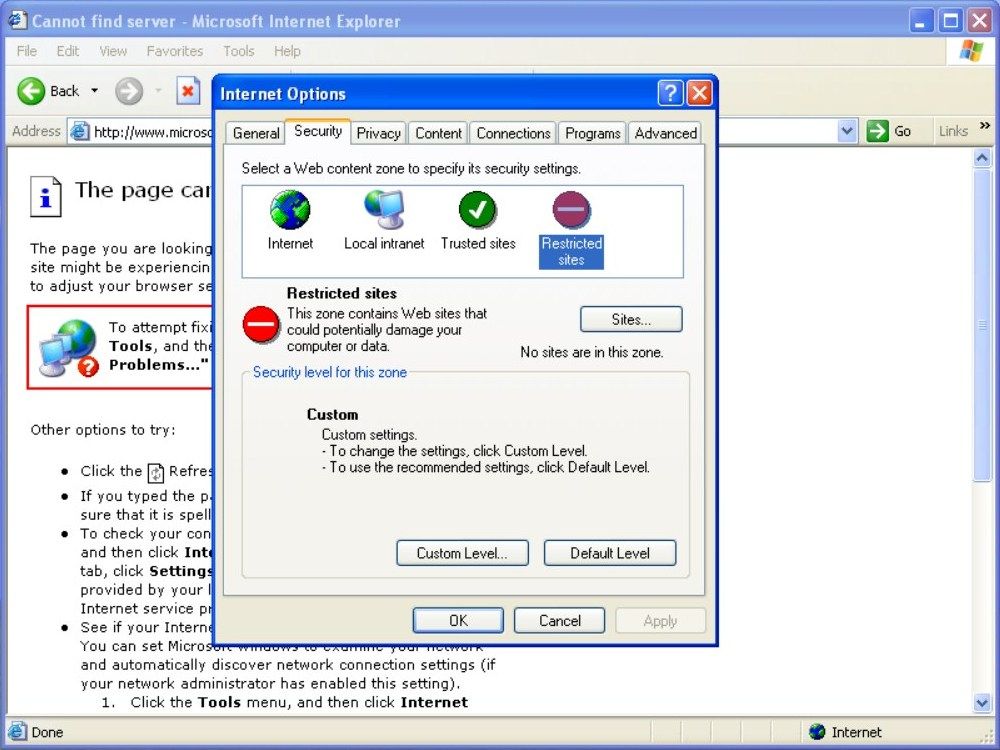Viewport: 1000px width, 750px height.
Task: Click the Custom Level... button
Action: 462,553
